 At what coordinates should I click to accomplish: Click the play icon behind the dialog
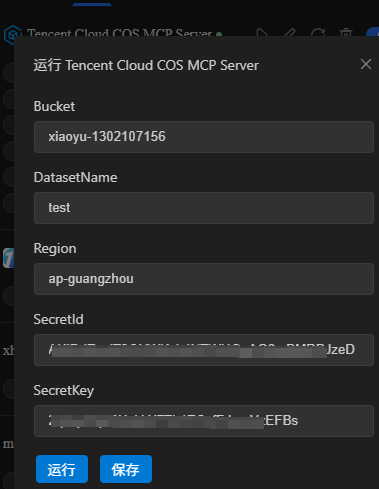(262, 32)
